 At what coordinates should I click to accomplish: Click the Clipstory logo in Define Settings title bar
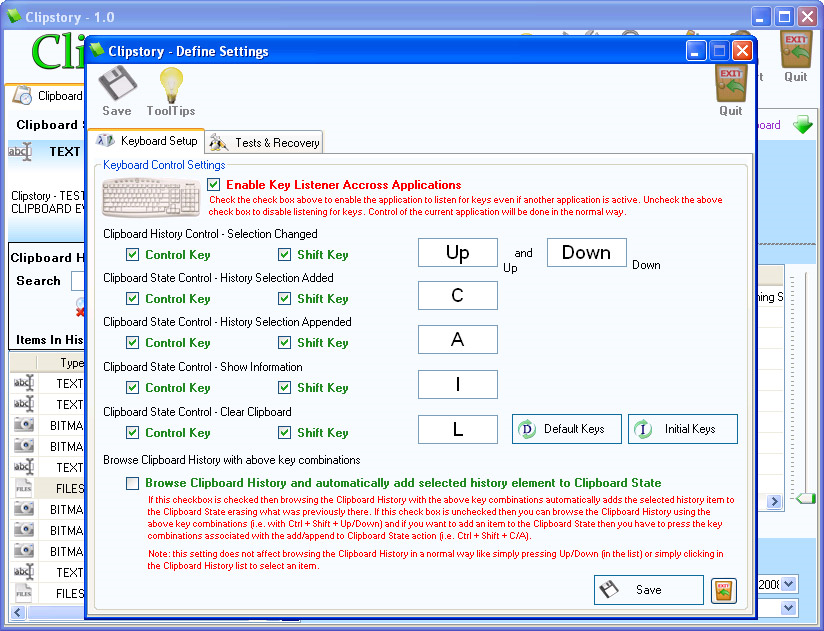tap(97, 50)
